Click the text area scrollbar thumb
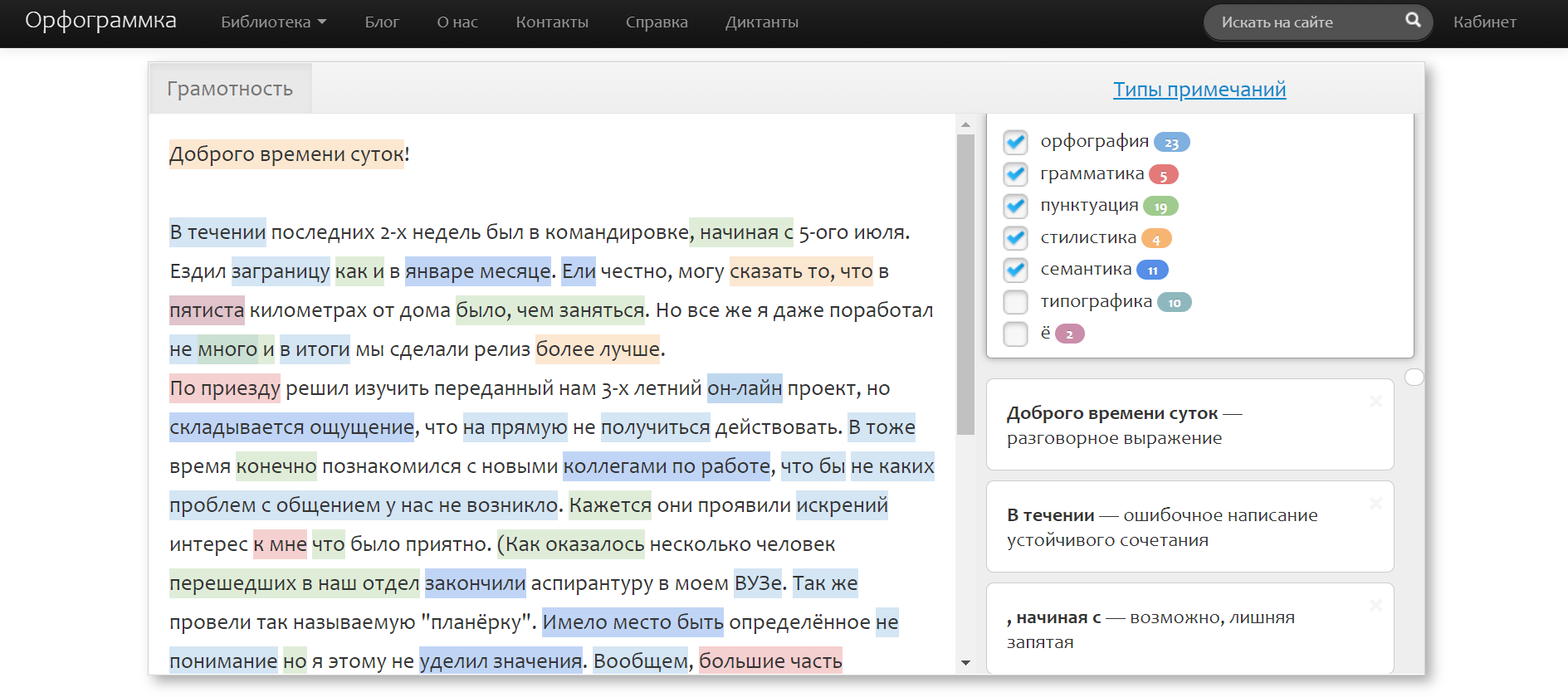The image size is (1568, 697). click(965, 285)
